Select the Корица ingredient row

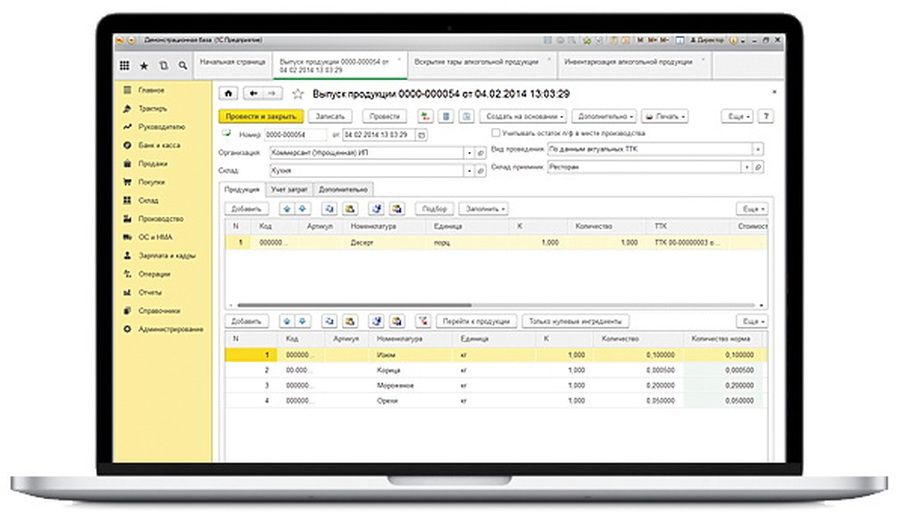(495, 370)
